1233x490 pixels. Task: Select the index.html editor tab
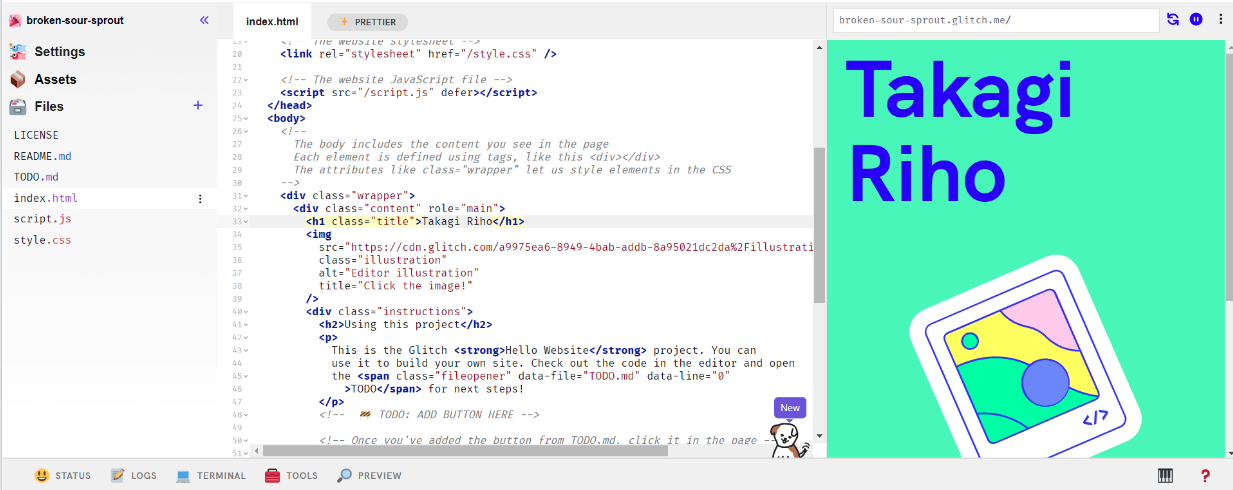click(x=272, y=21)
